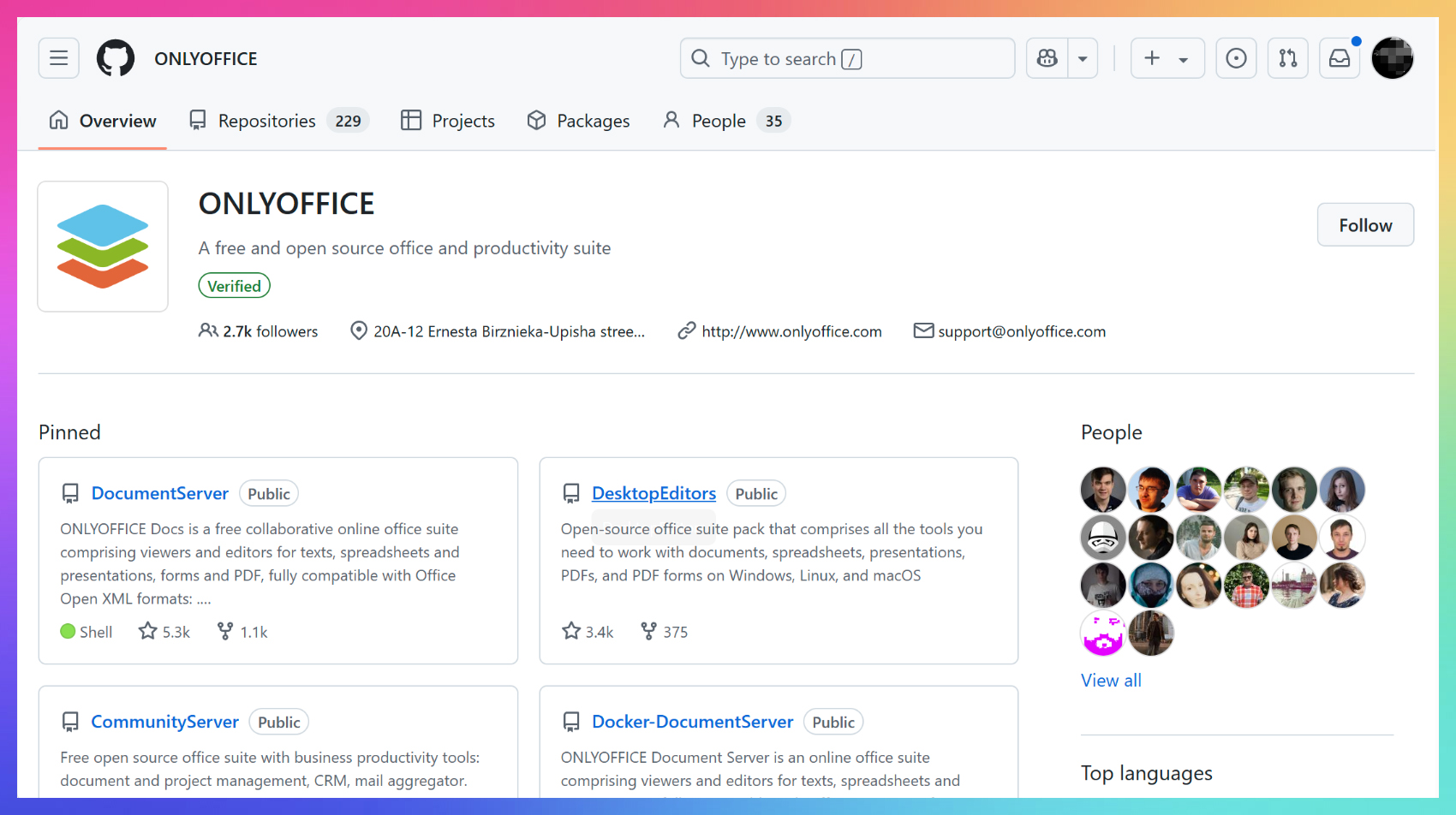
Task: Click the ONLYOFFICE organization logo image
Action: click(103, 247)
